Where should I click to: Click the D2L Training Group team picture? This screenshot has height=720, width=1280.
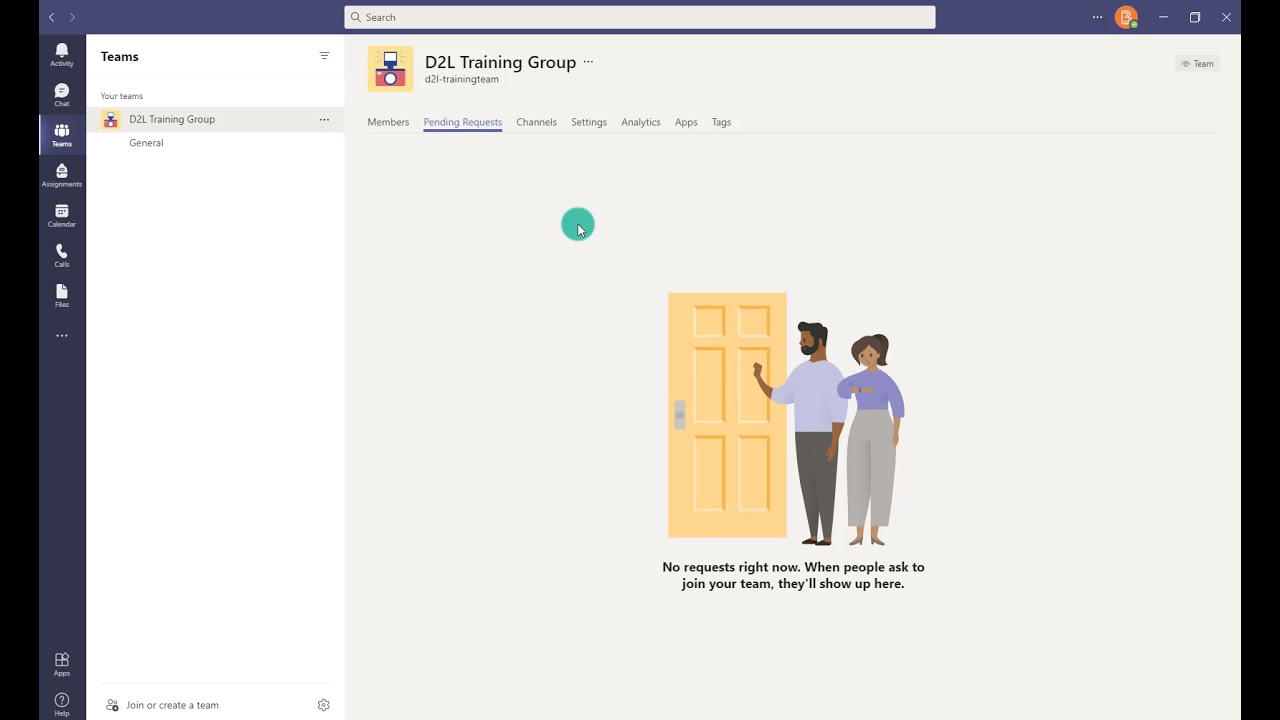(x=390, y=69)
